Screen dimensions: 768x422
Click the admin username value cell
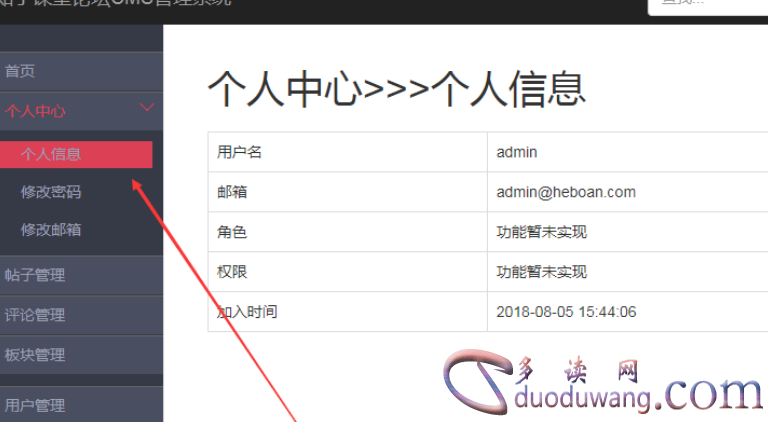(517, 152)
